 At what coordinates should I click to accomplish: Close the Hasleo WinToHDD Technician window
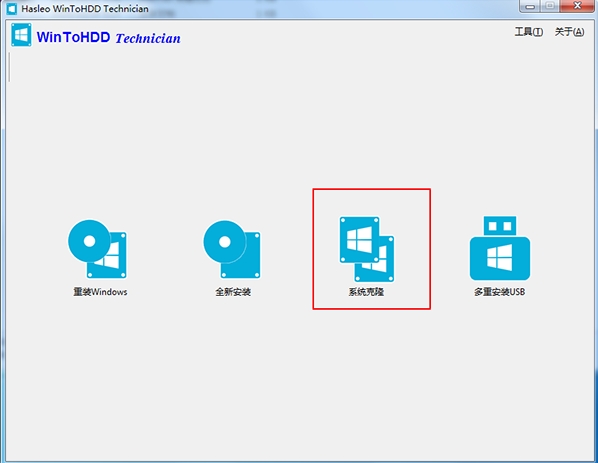[578, 6]
